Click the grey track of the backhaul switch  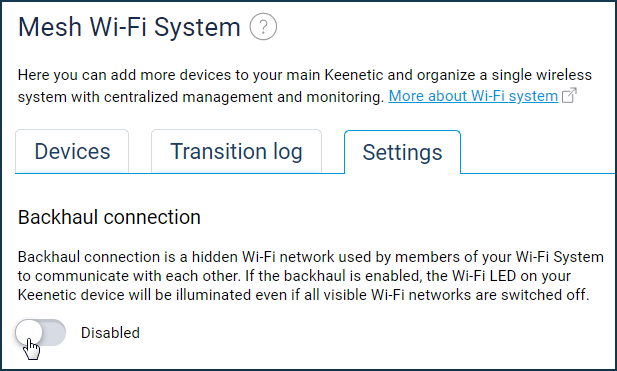click(54, 332)
